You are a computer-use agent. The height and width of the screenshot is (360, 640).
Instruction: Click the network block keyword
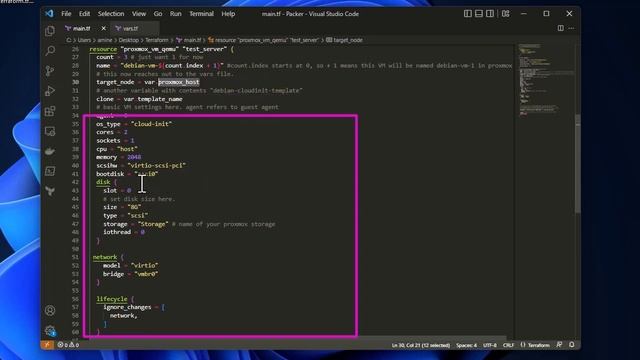click(105, 257)
